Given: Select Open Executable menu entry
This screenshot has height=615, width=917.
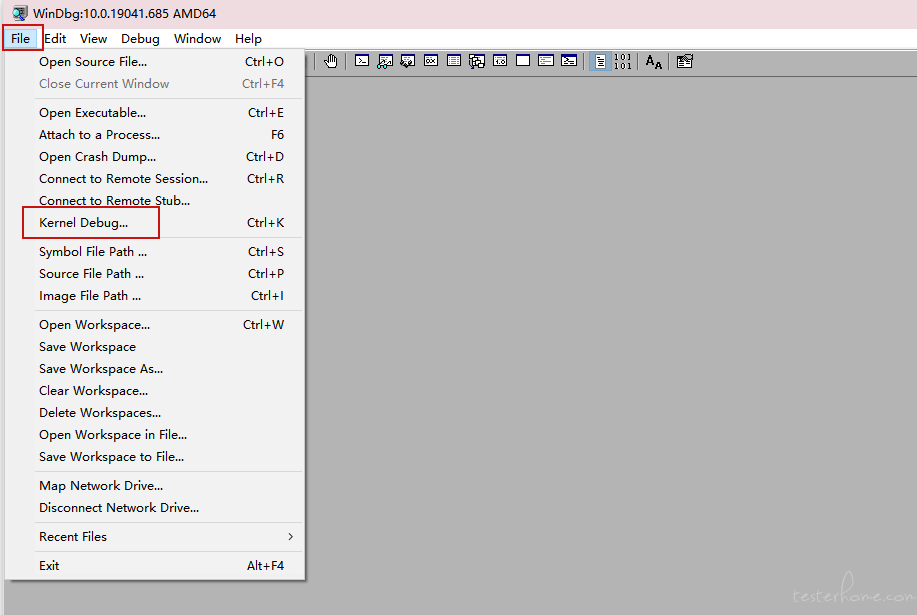Looking at the screenshot, I should click(155, 113).
